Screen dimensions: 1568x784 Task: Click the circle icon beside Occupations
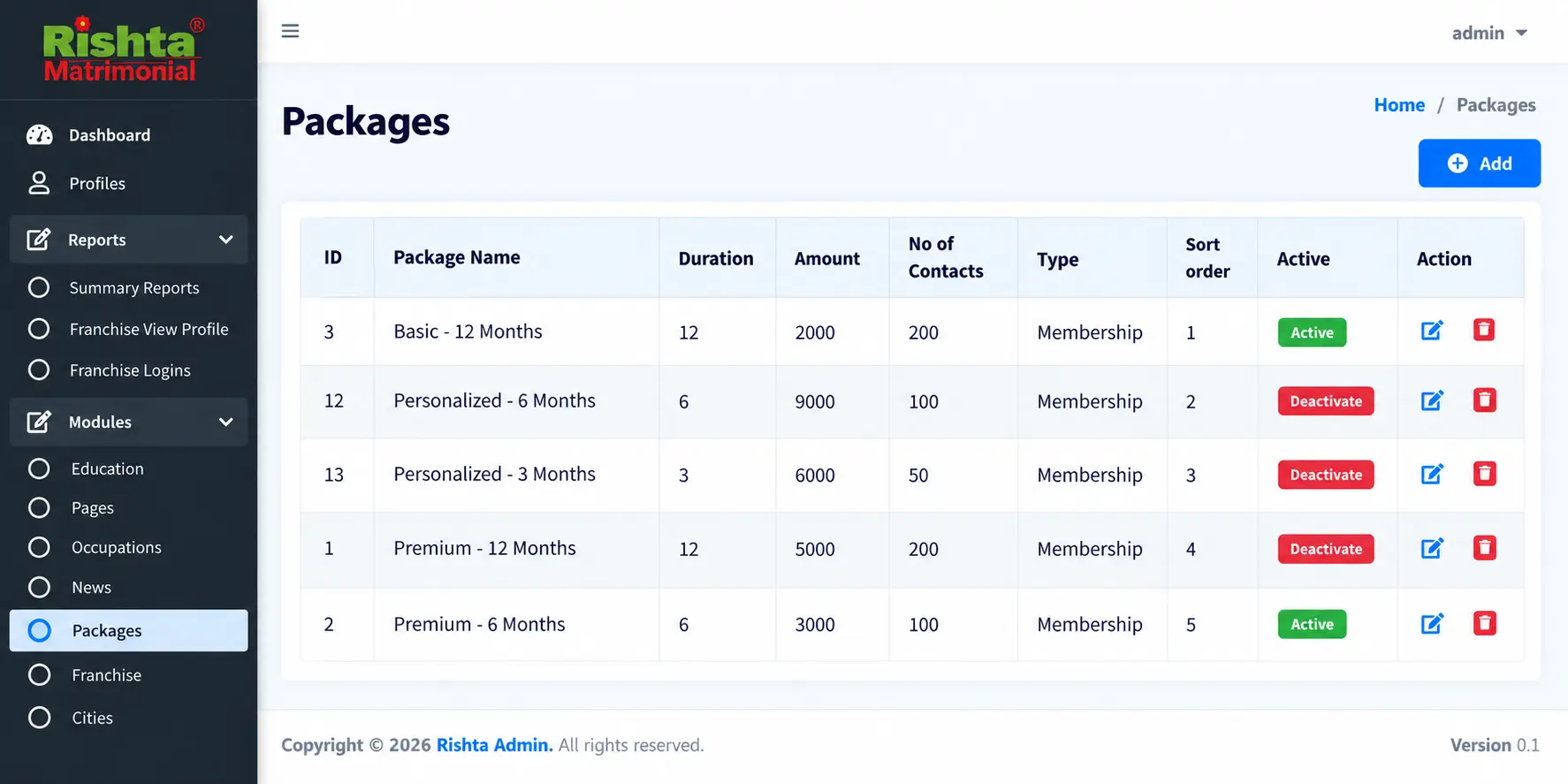pyautogui.click(x=39, y=547)
